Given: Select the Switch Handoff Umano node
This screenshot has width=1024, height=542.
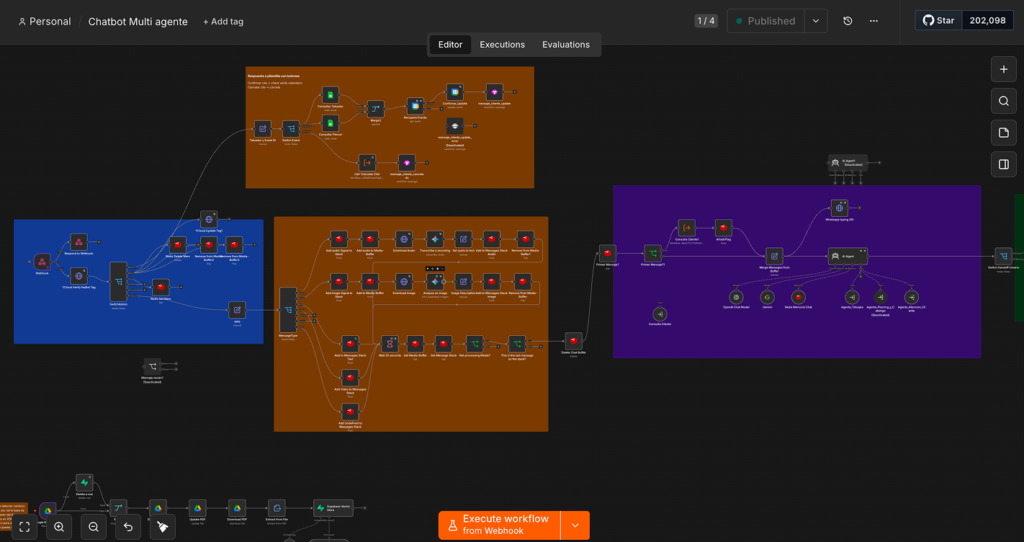Looking at the screenshot, I should (1003, 256).
